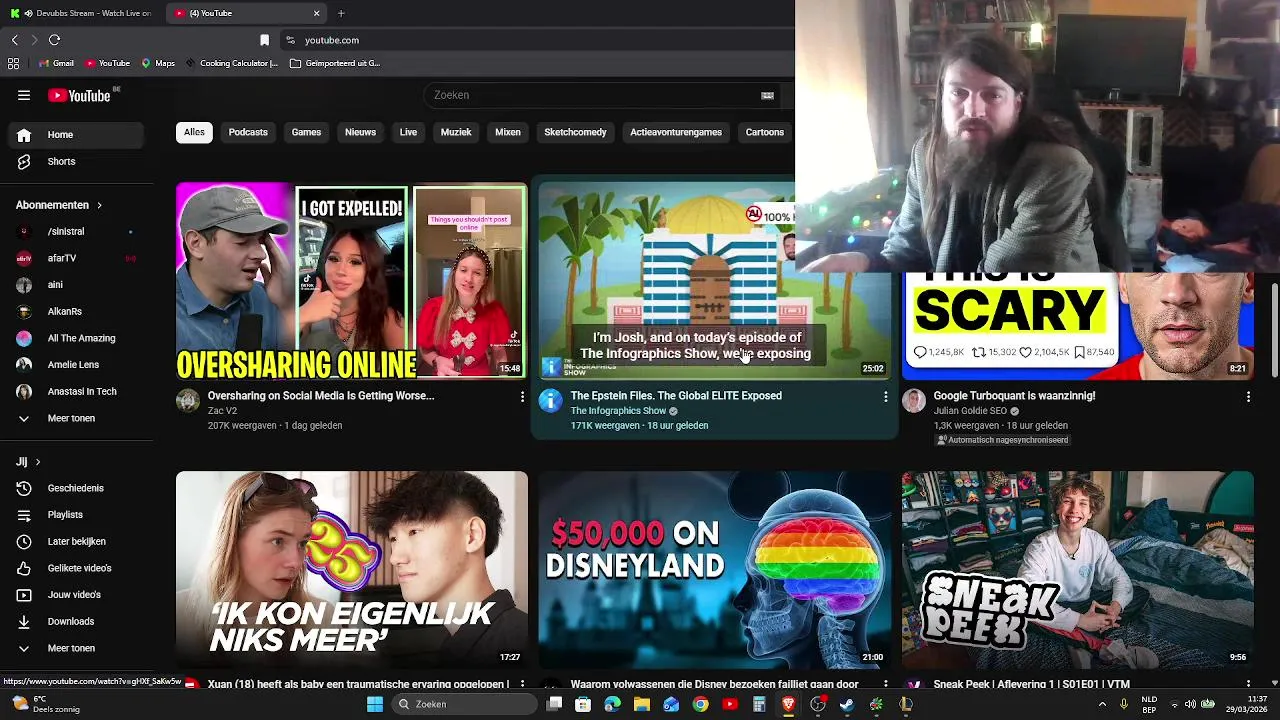1280x720 pixels.
Task: Open Later bekijken watch-later list
Action: pos(75,541)
